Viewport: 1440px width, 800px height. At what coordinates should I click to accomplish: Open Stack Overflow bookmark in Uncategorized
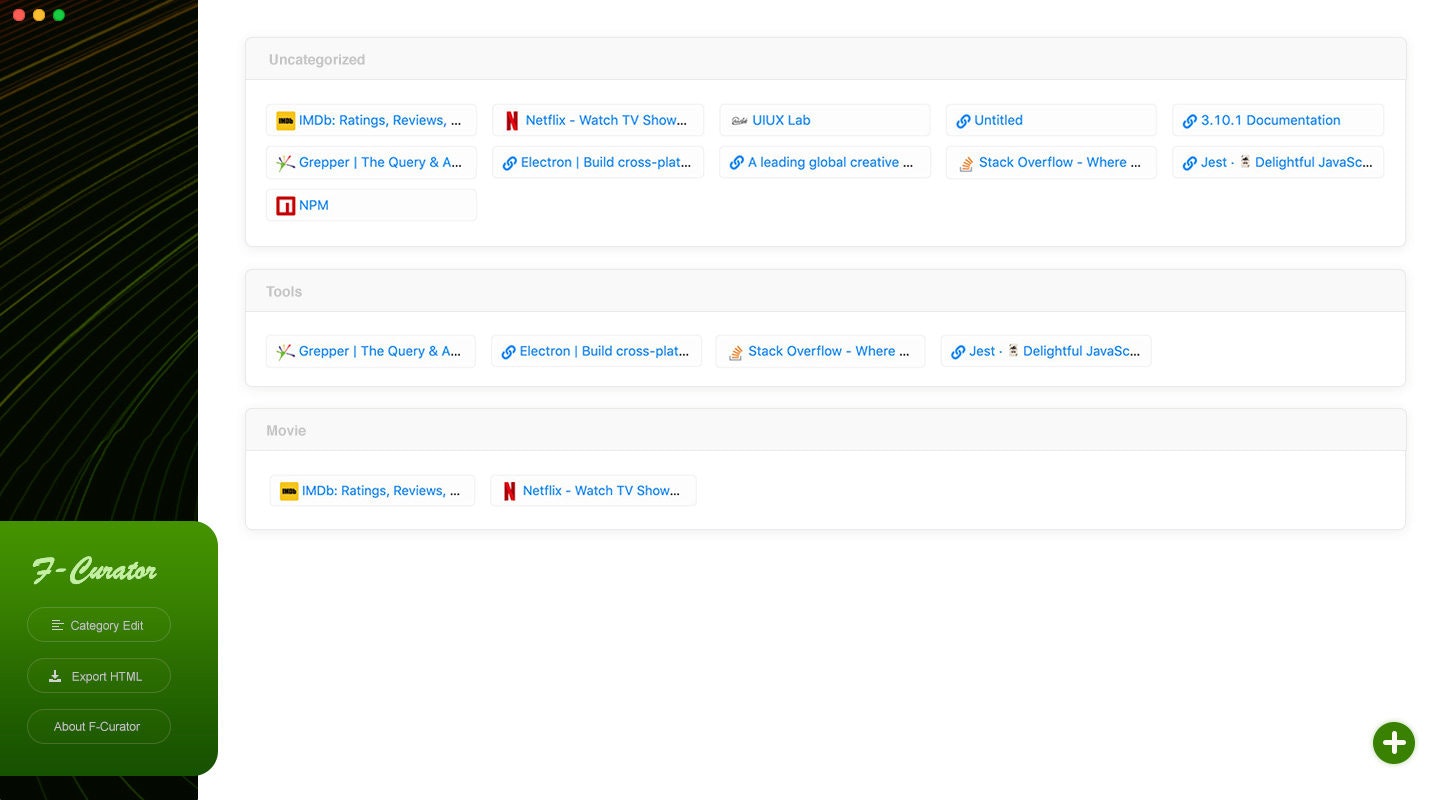[1052, 162]
